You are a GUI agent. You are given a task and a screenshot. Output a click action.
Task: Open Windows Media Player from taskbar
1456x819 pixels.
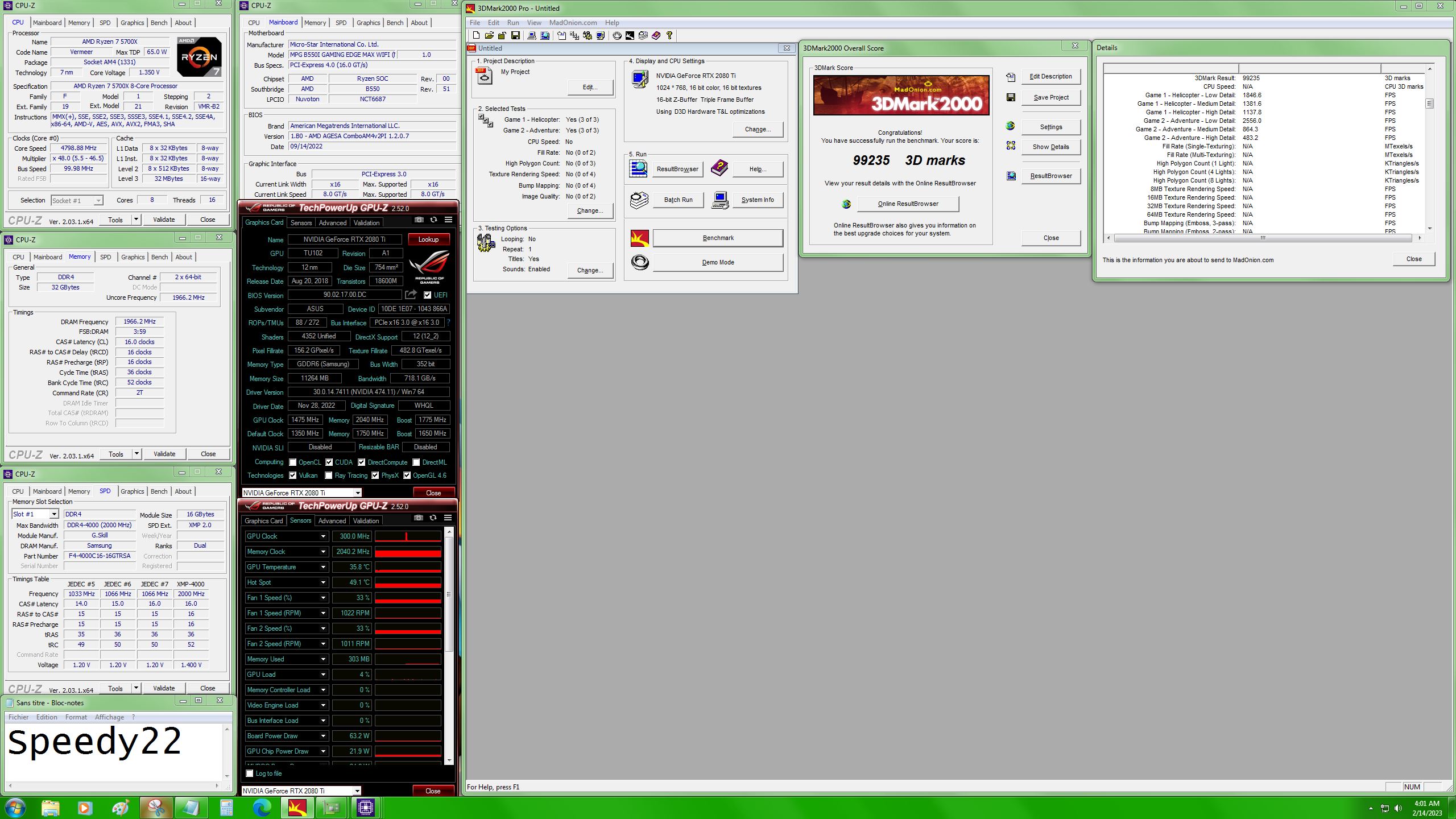click(x=85, y=808)
